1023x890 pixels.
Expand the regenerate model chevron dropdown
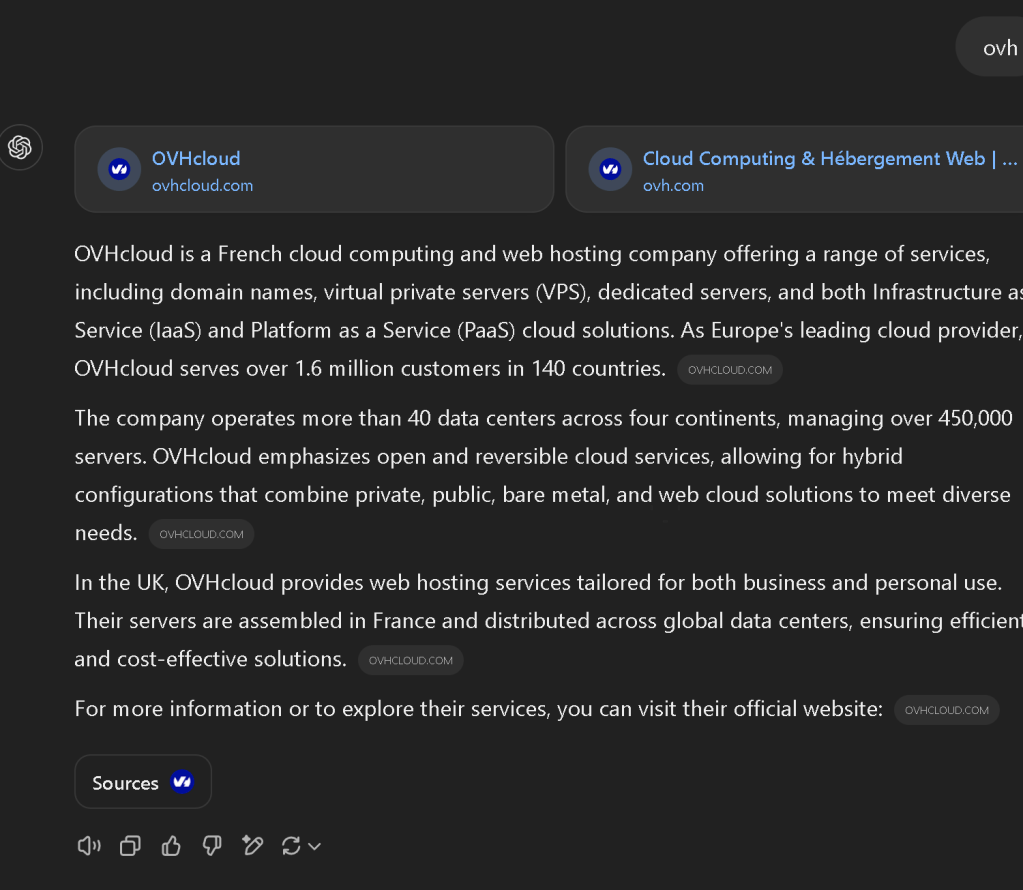tap(314, 847)
